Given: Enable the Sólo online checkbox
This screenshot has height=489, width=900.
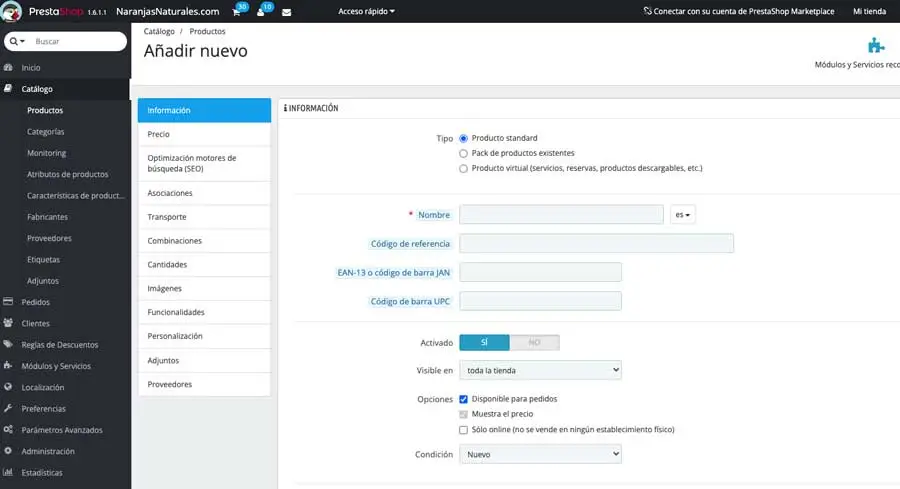Looking at the screenshot, I should point(463,430).
